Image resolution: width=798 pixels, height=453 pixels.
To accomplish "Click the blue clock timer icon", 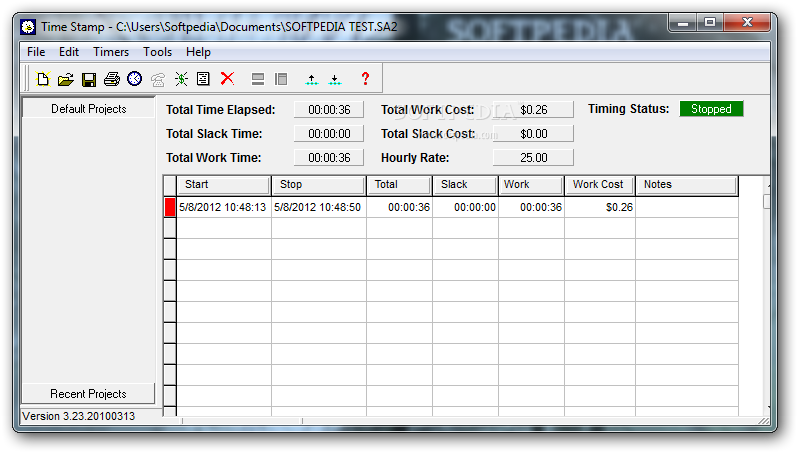I will point(135,79).
